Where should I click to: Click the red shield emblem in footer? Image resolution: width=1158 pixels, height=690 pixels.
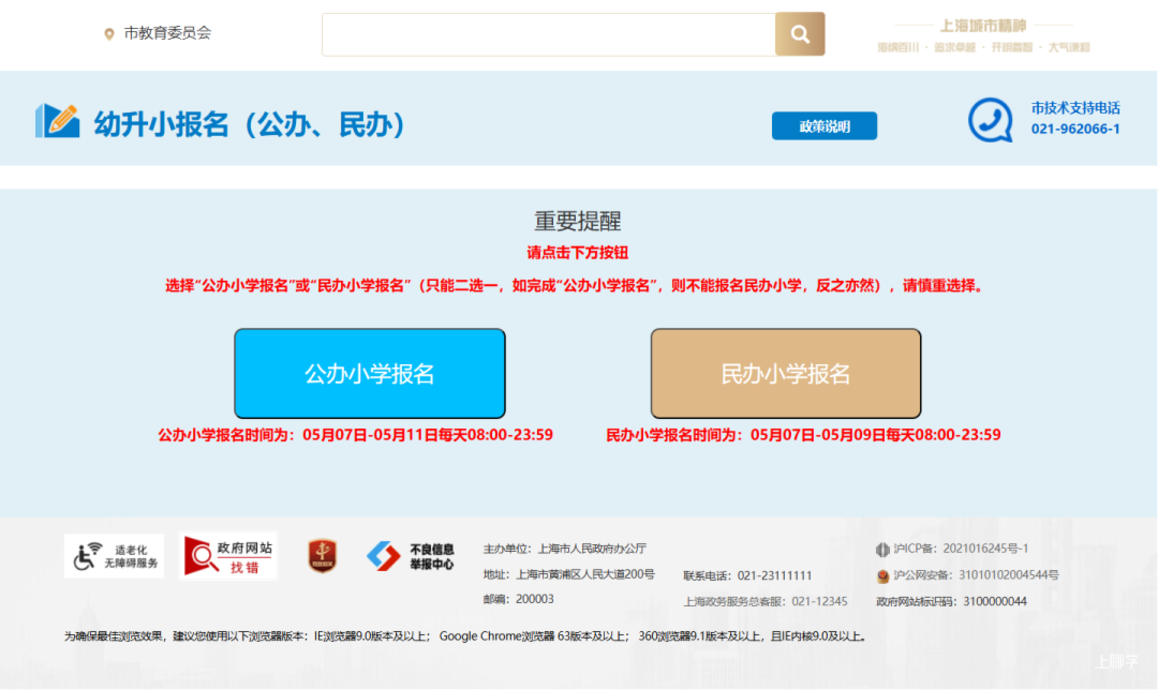pos(322,556)
